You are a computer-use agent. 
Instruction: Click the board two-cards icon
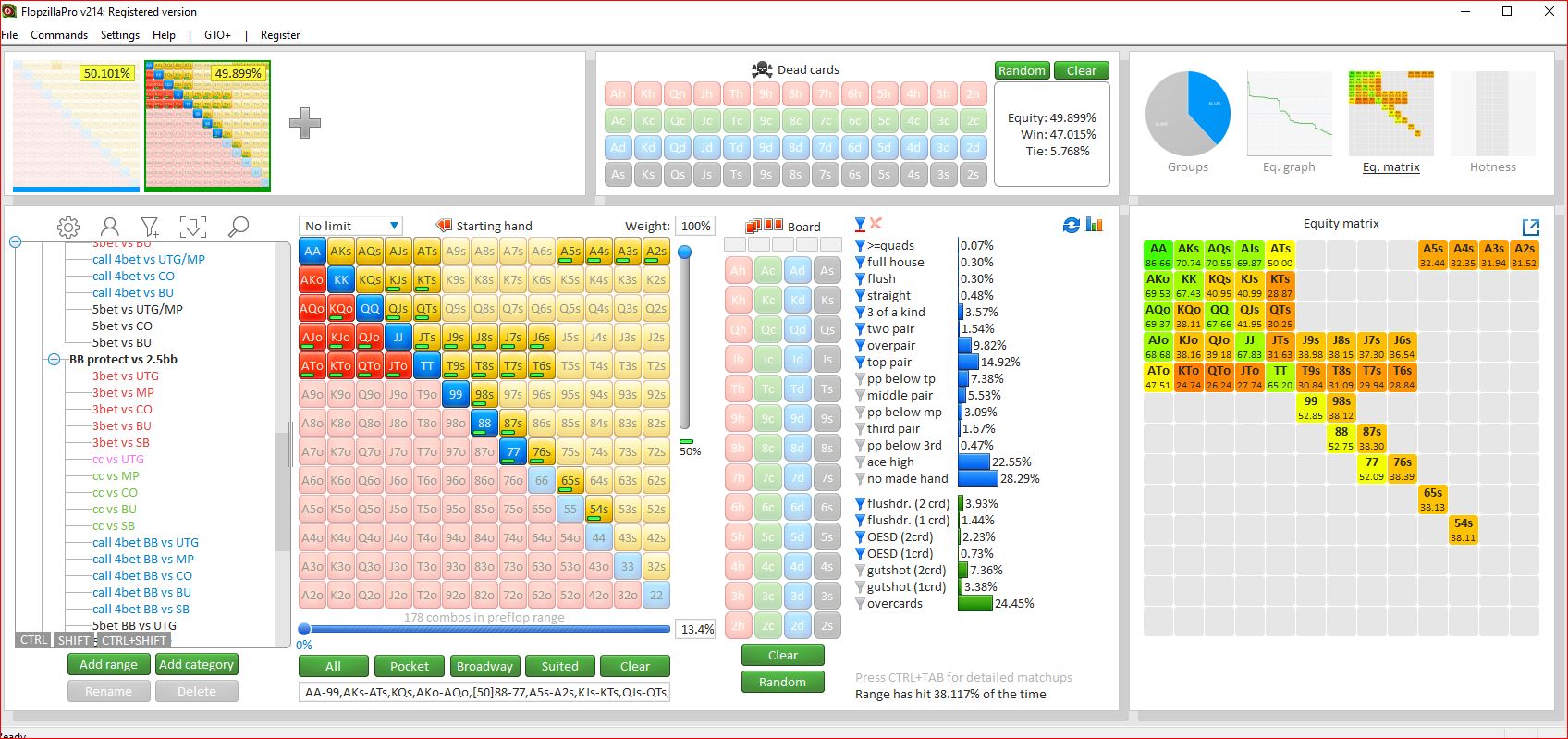point(771,225)
